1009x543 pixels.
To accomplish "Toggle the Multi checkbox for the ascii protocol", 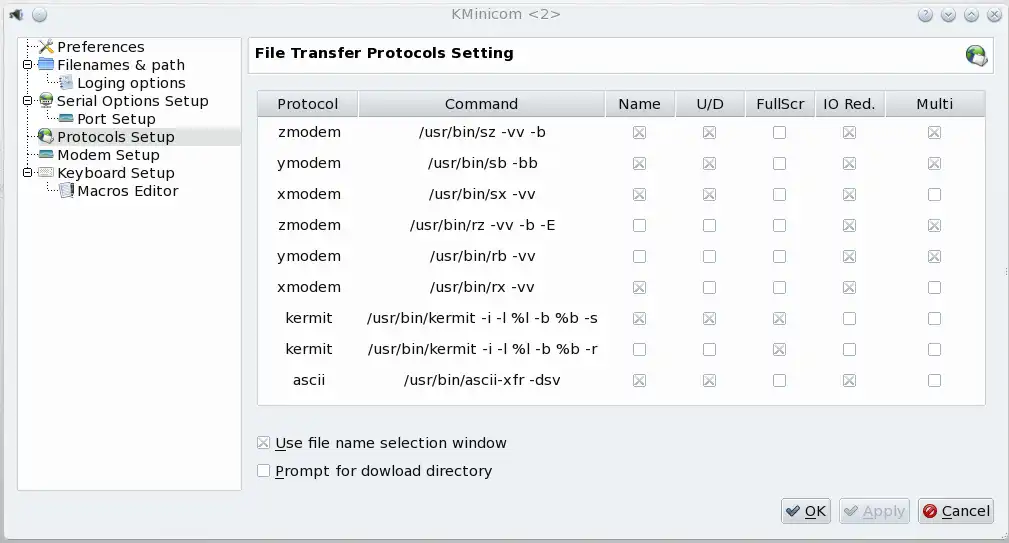I will pyautogui.click(x=934, y=380).
